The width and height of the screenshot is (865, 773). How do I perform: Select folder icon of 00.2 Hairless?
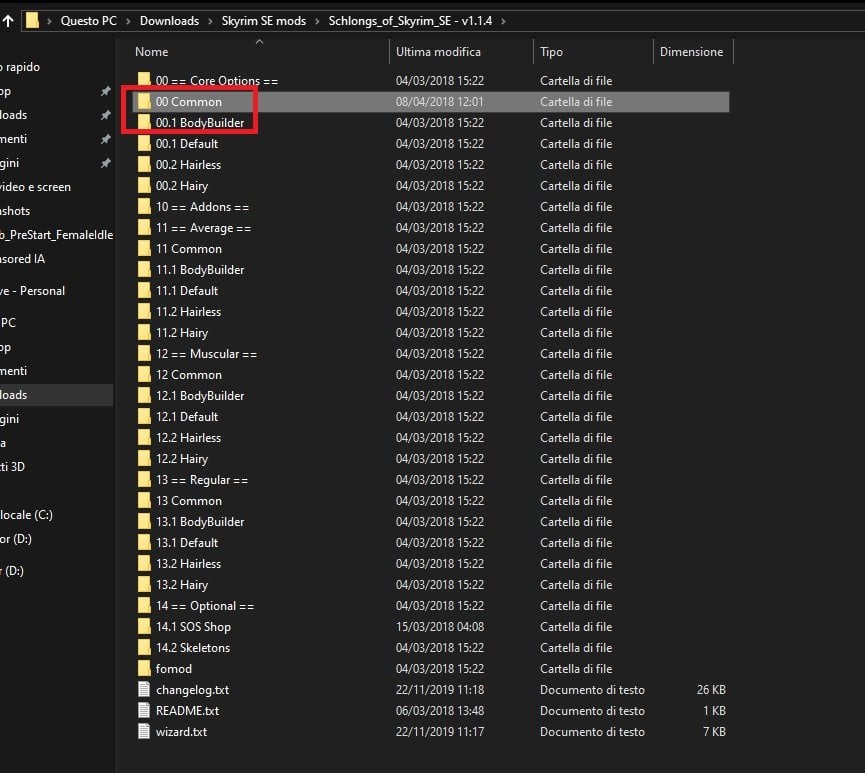(144, 164)
